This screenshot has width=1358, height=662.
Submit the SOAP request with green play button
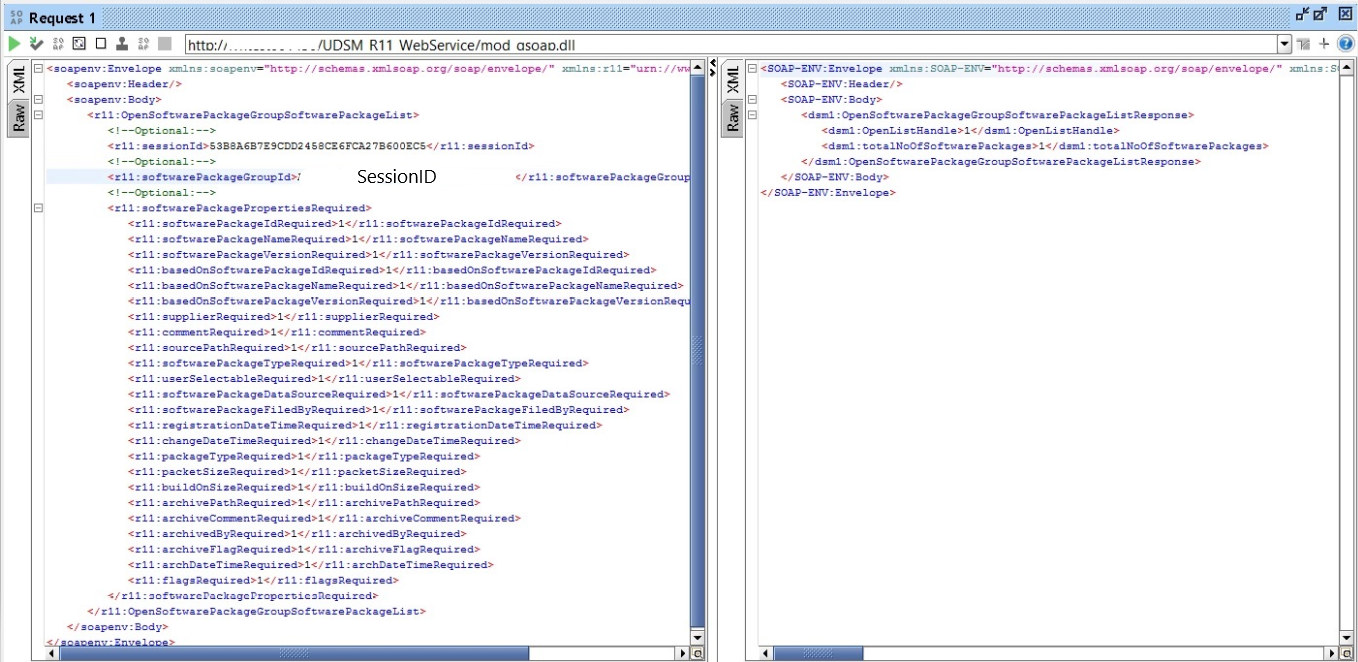pos(14,44)
